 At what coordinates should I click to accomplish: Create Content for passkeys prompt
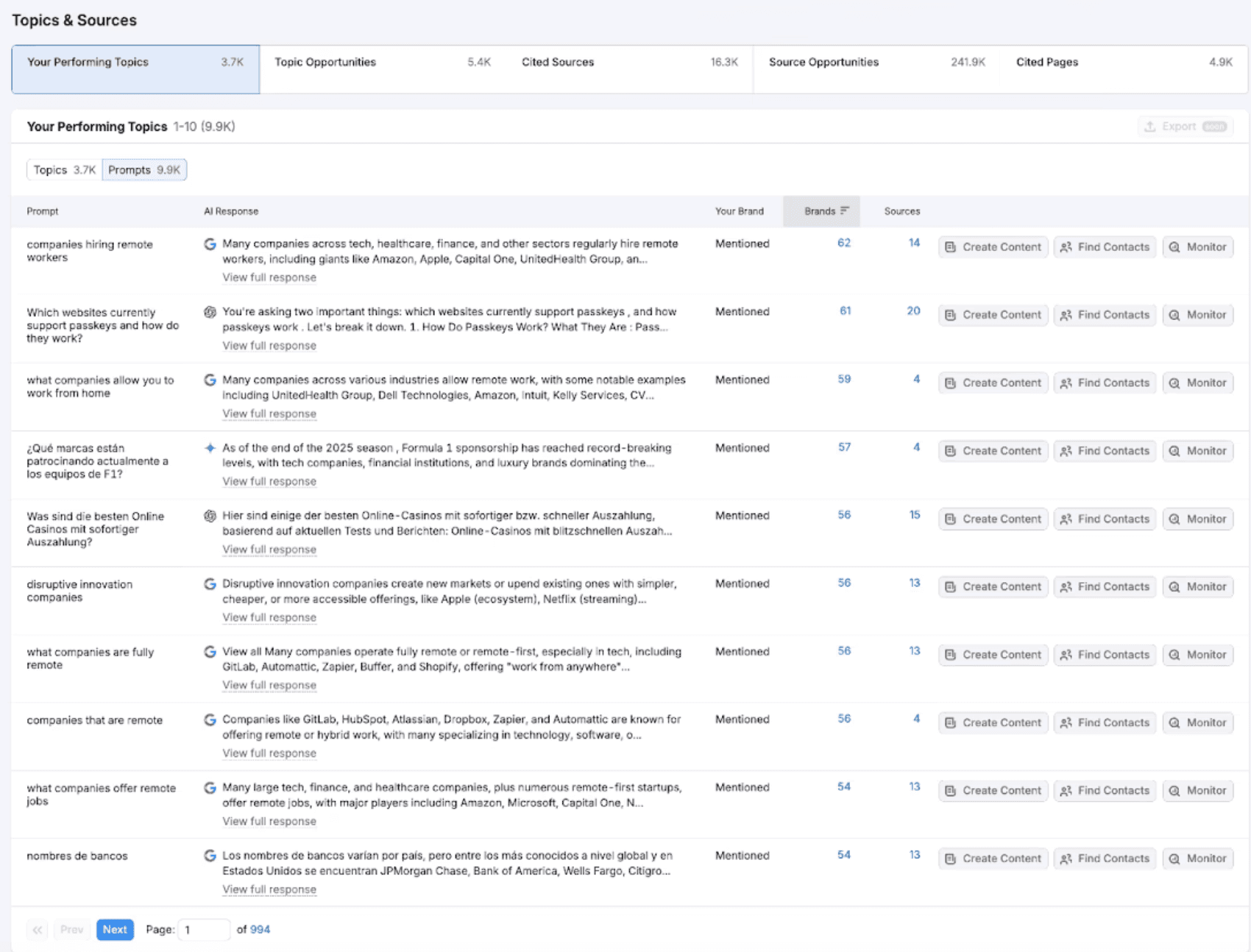pyautogui.click(x=993, y=315)
